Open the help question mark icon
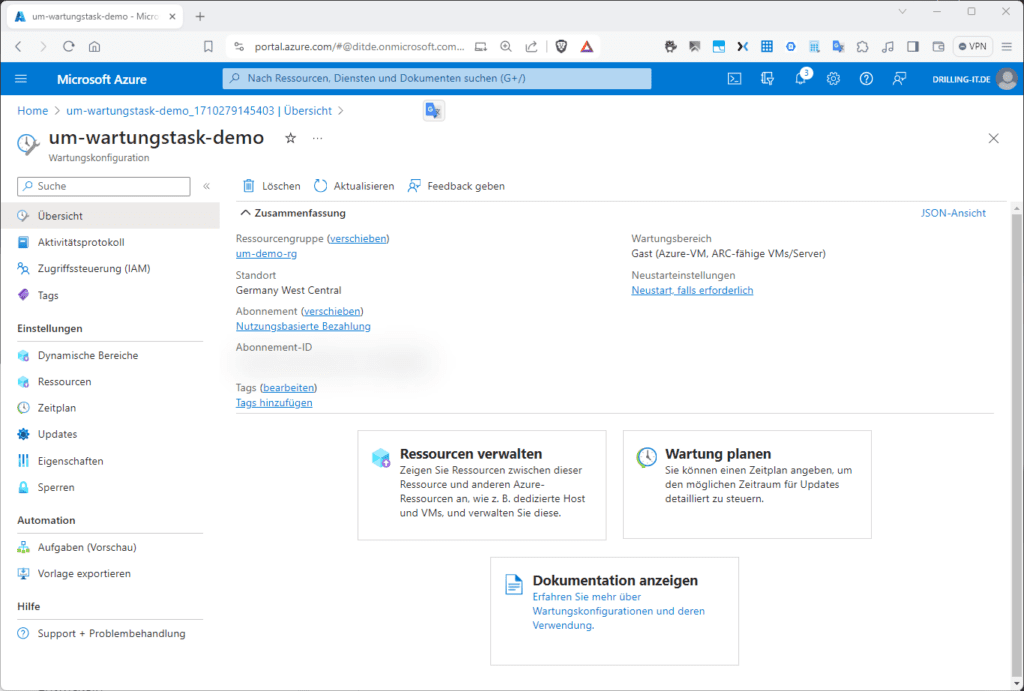 [866, 79]
